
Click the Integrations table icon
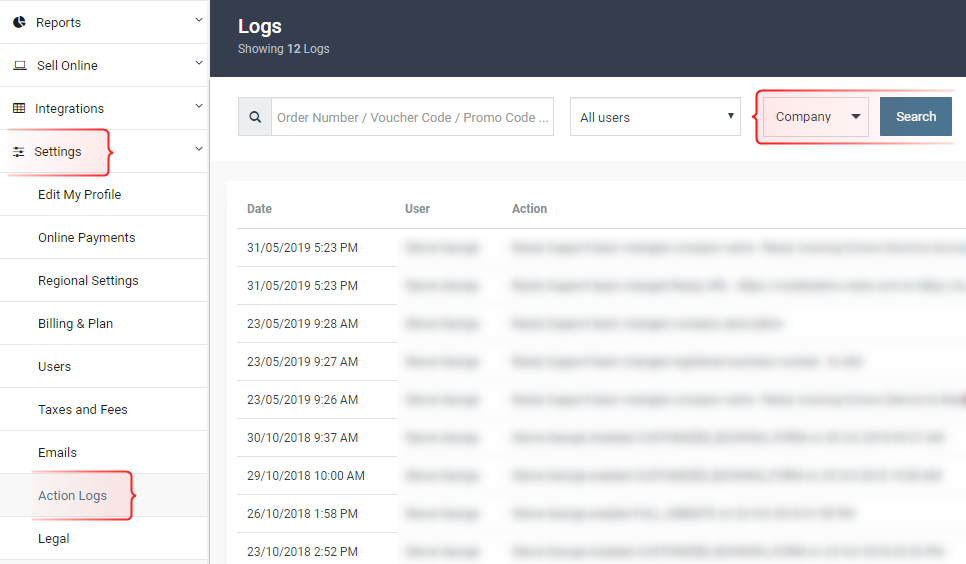click(x=19, y=108)
